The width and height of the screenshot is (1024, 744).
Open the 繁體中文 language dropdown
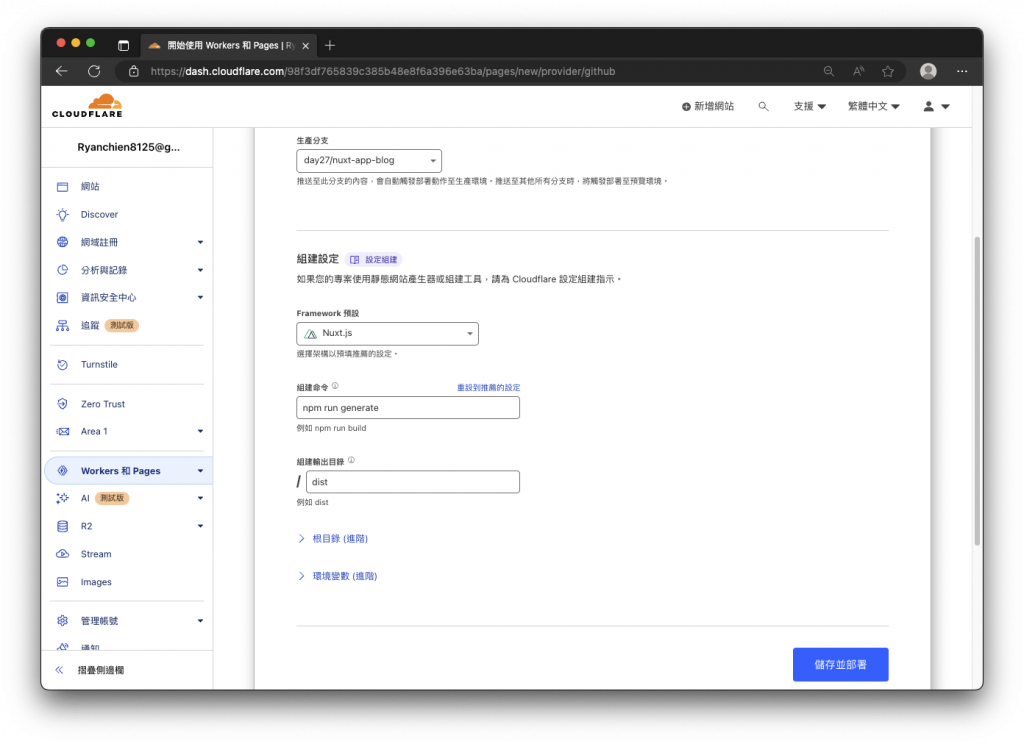[x=873, y=106]
